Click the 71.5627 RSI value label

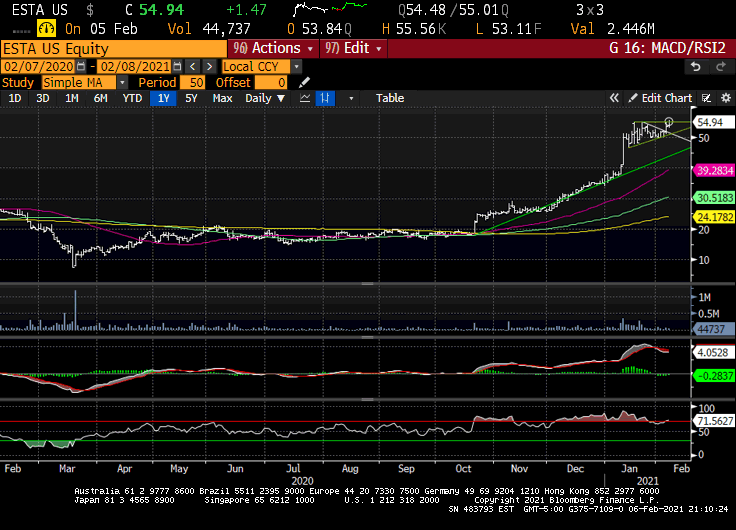click(x=713, y=421)
